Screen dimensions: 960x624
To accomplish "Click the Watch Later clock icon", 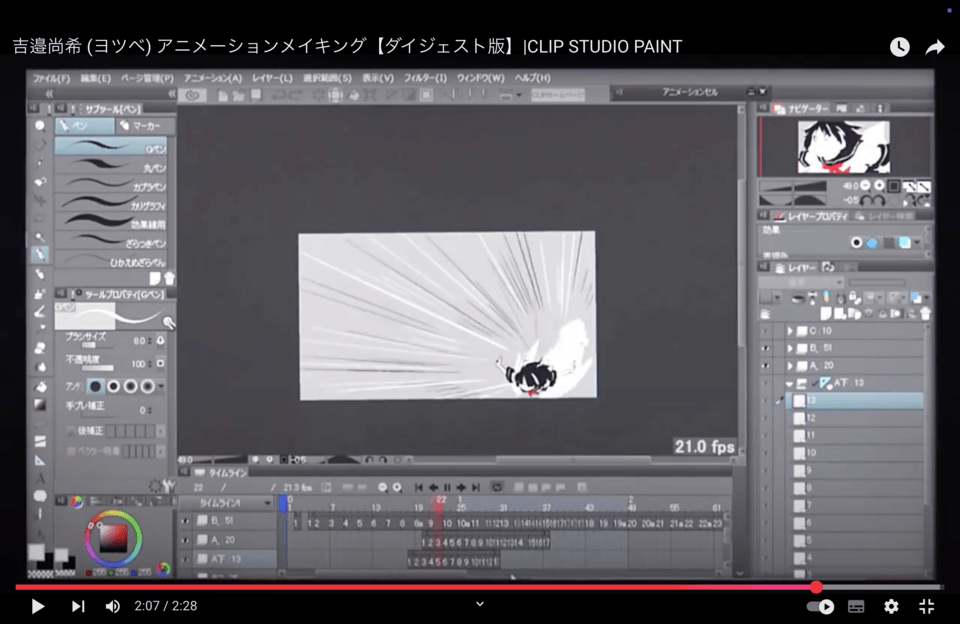I will pos(899,47).
